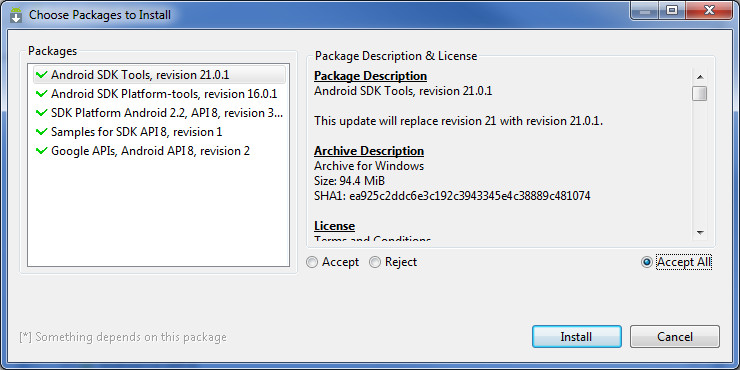The height and width of the screenshot is (370, 740).
Task: Click green checkmark beside Android SDK Platform-tools
Action: pyautogui.click(x=42, y=93)
